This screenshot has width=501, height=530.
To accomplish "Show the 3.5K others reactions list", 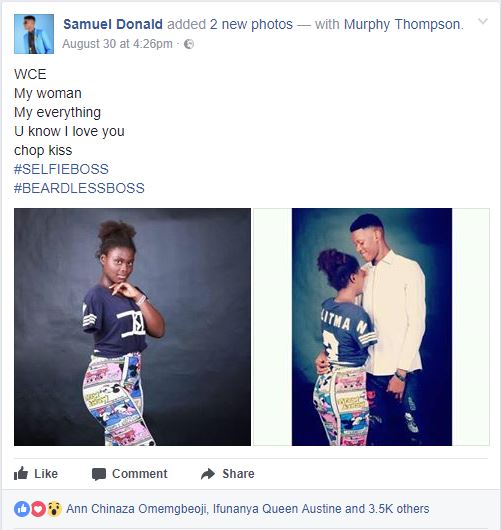I will pyautogui.click(x=399, y=509).
